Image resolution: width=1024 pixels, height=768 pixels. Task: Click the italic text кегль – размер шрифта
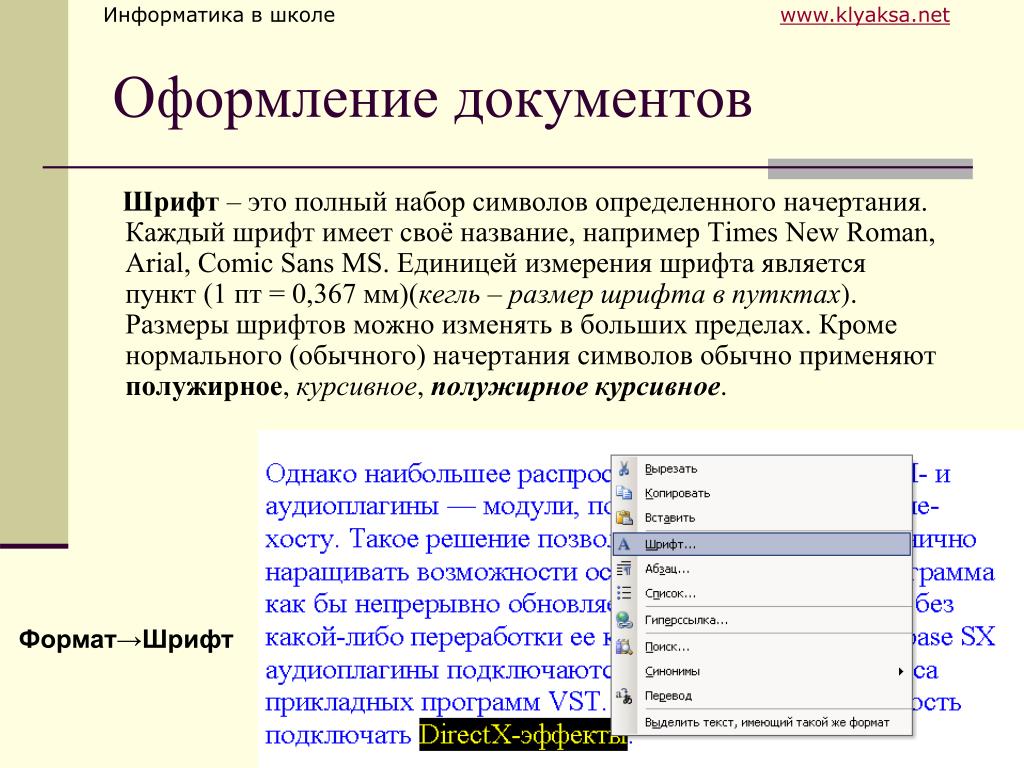click(x=561, y=295)
